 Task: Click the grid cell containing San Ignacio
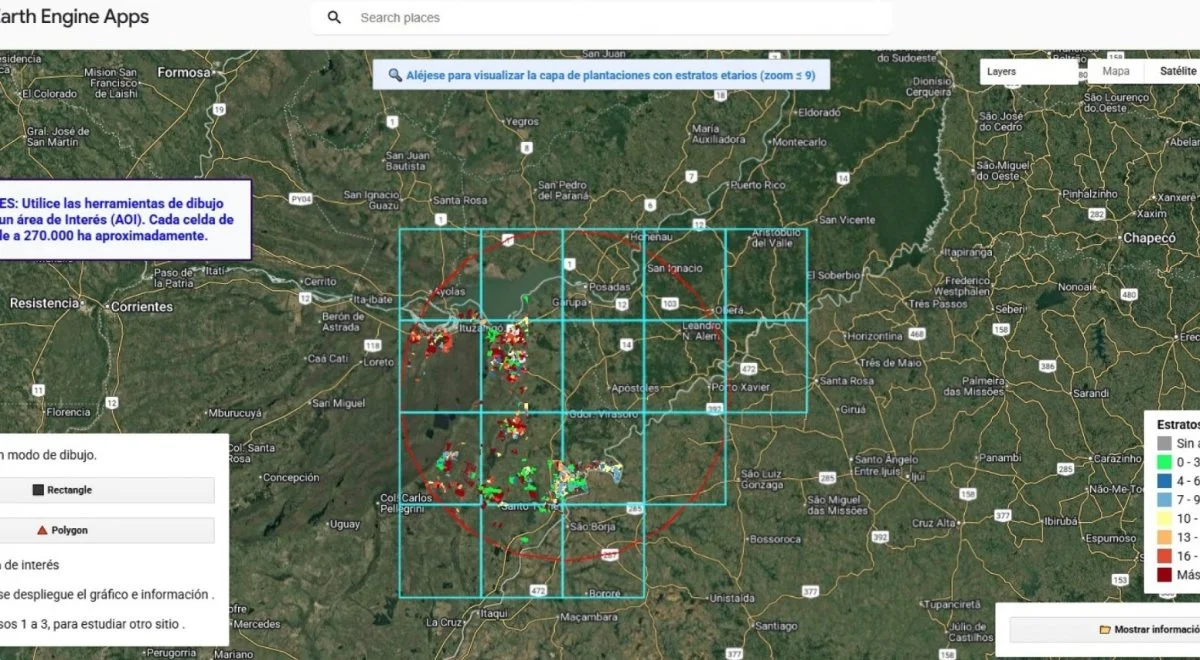[683, 275]
